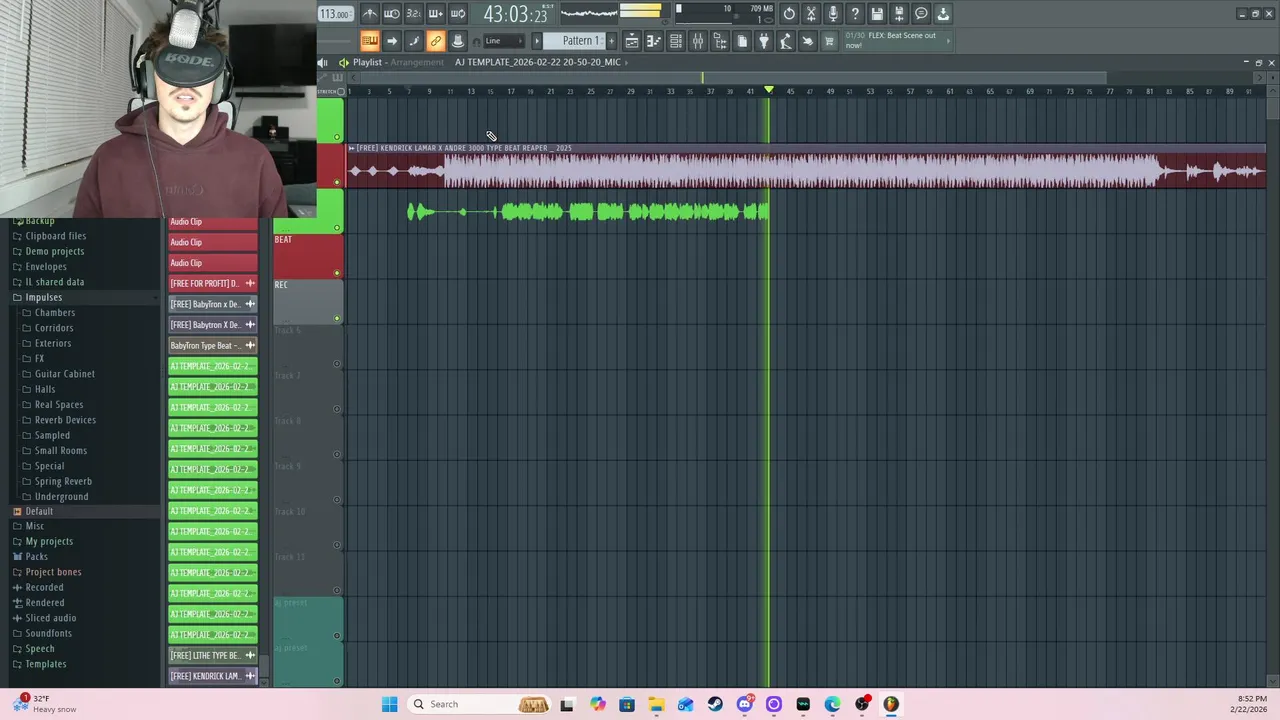Image resolution: width=1280 pixels, height=720 pixels.
Task: Select [FREE] LITHE TYPE BE.. audio clip
Action: tap(213, 655)
